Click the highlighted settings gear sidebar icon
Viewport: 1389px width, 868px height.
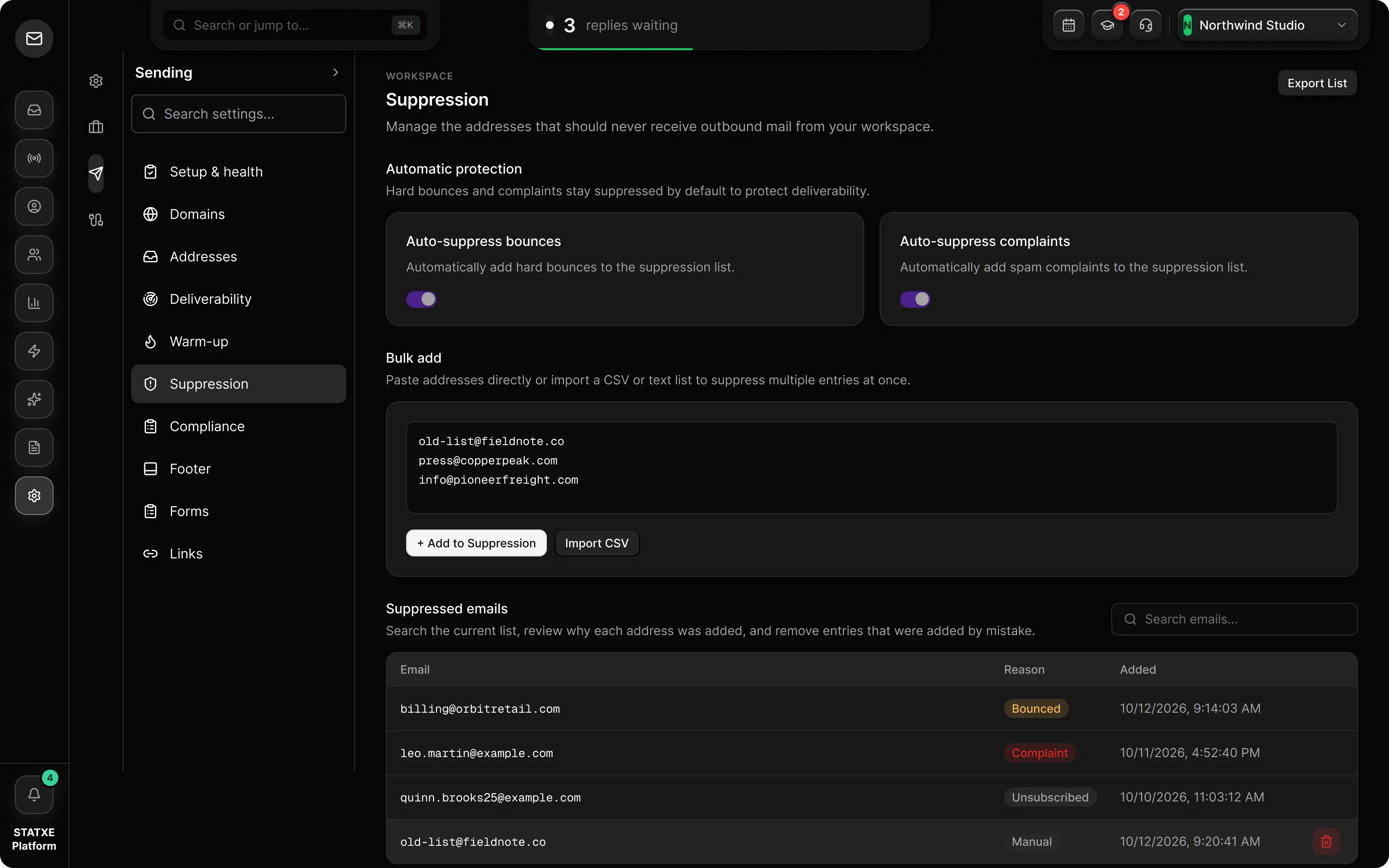pyautogui.click(x=34, y=495)
